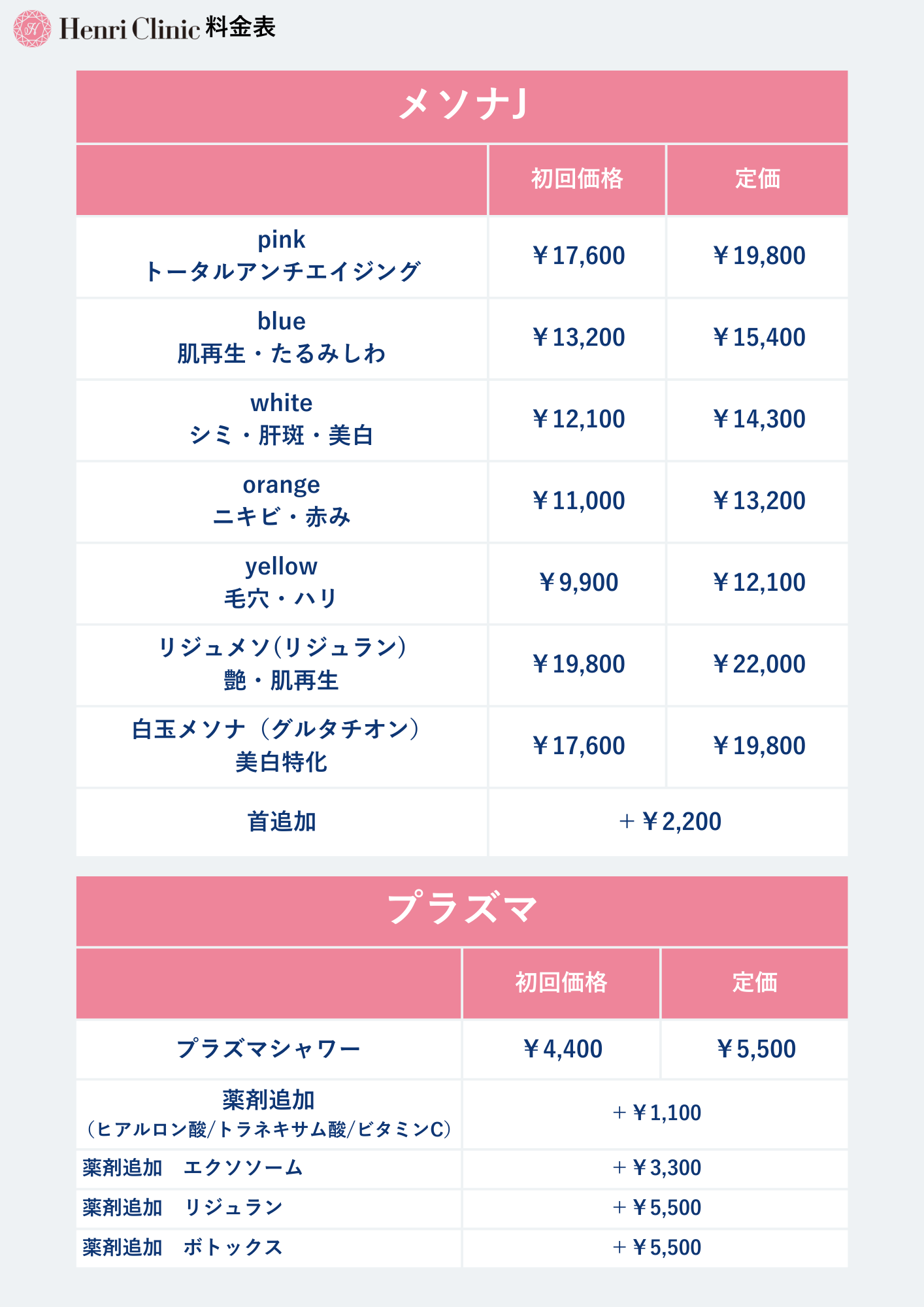Click the 首追加 row label
The width and height of the screenshot is (924, 1307).
coord(282,821)
